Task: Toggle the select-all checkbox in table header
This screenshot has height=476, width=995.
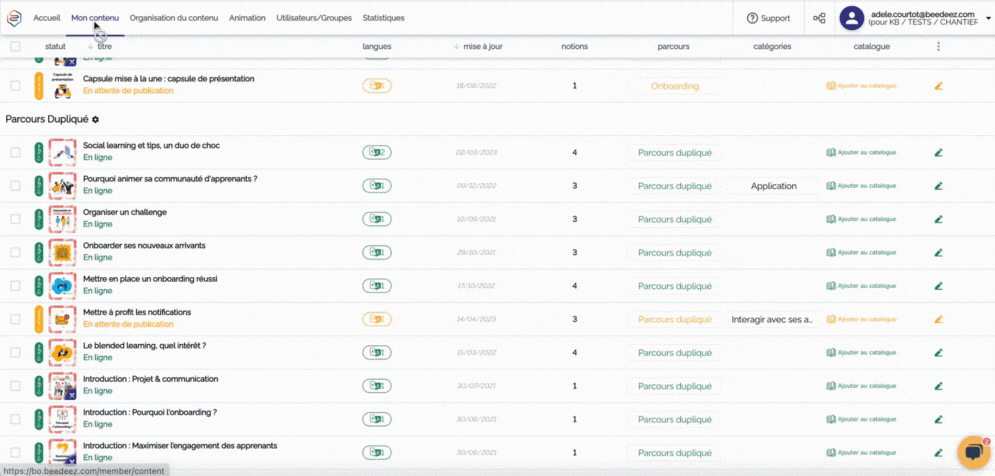Action: coord(15,47)
